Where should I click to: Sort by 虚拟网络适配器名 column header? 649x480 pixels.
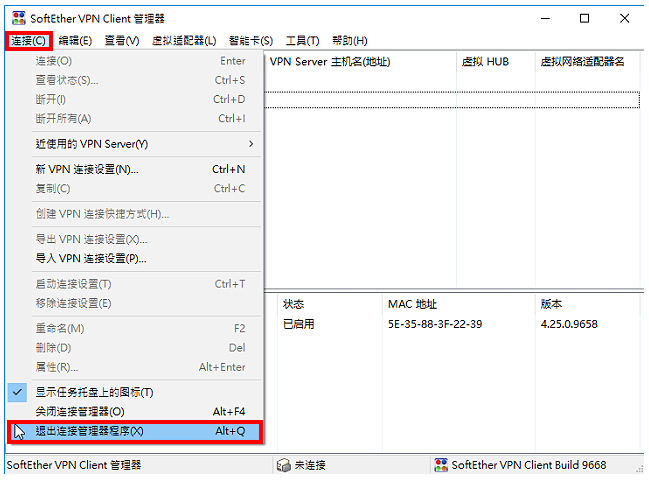click(x=588, y=62)
